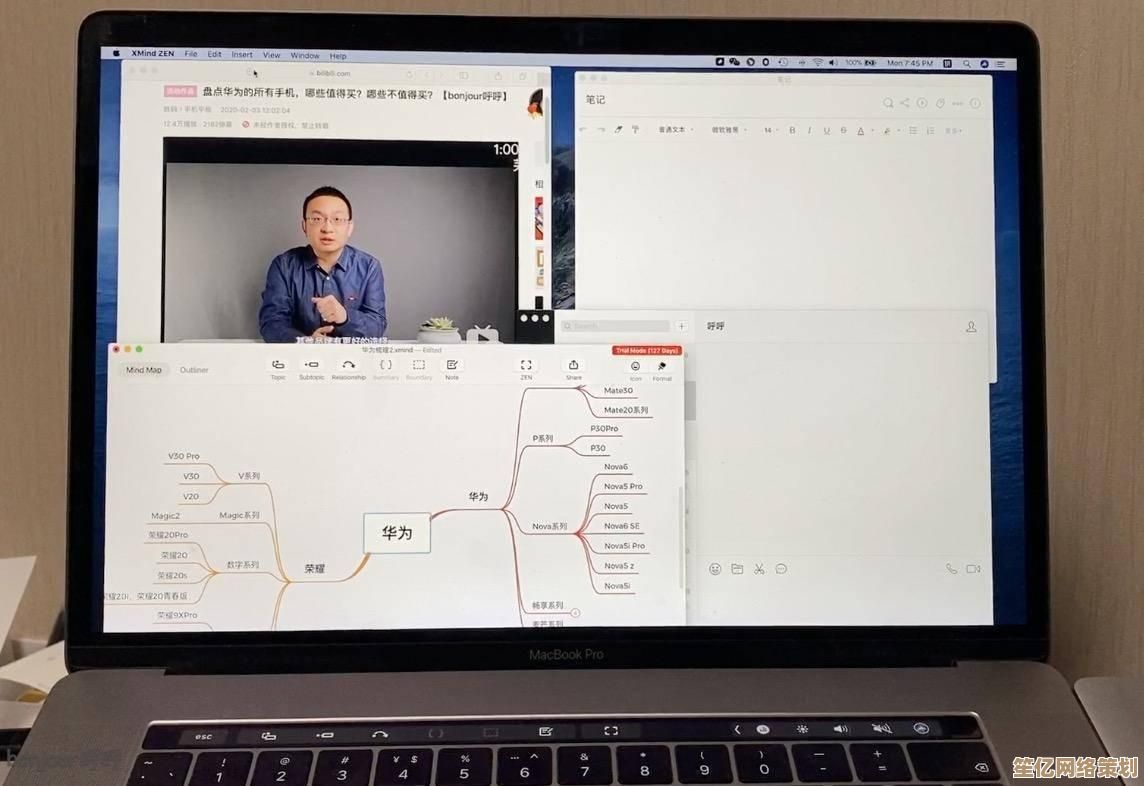Toggle underline in the note toolbar
The height and width of the screenshot is (786, 1144).
[827, 131]
